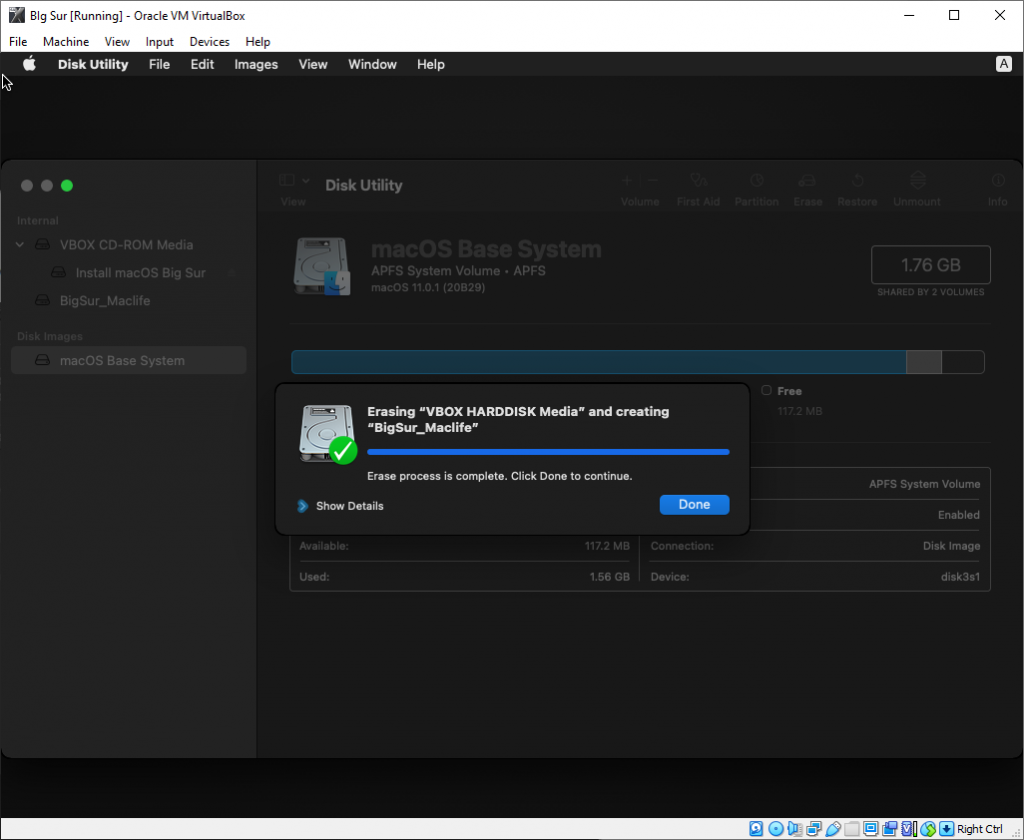Click the Info toolbar icon
This screenshot has height=840, width=1024.
pos(997,181)
